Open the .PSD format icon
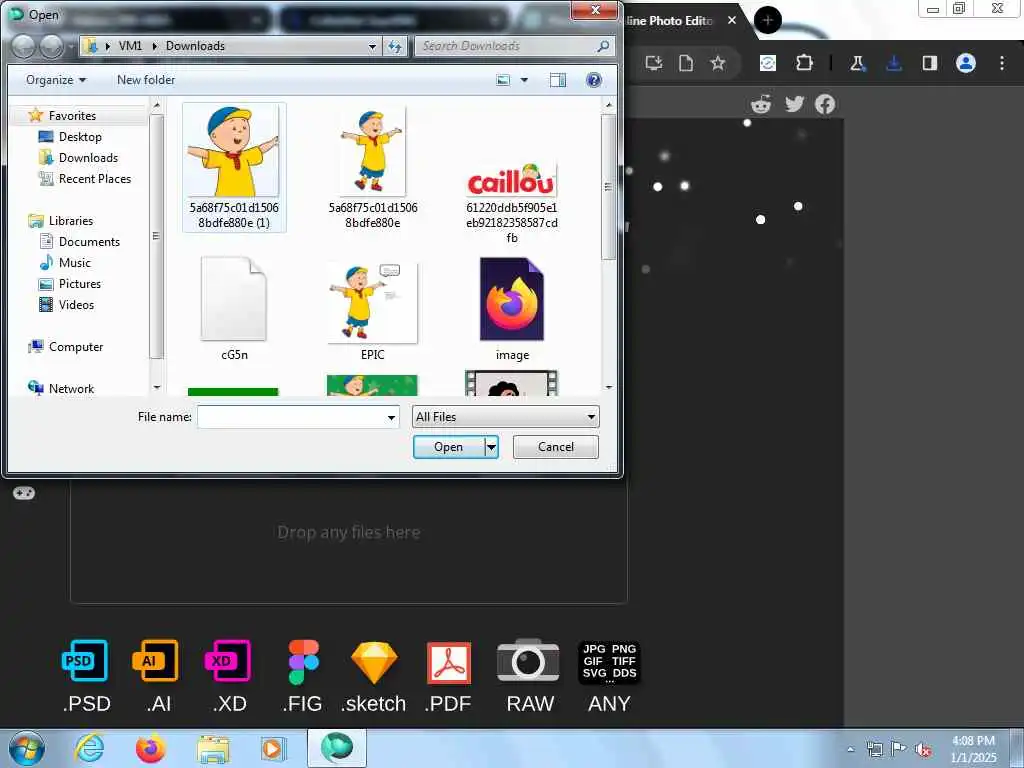1024x768 pixels. 86,661
